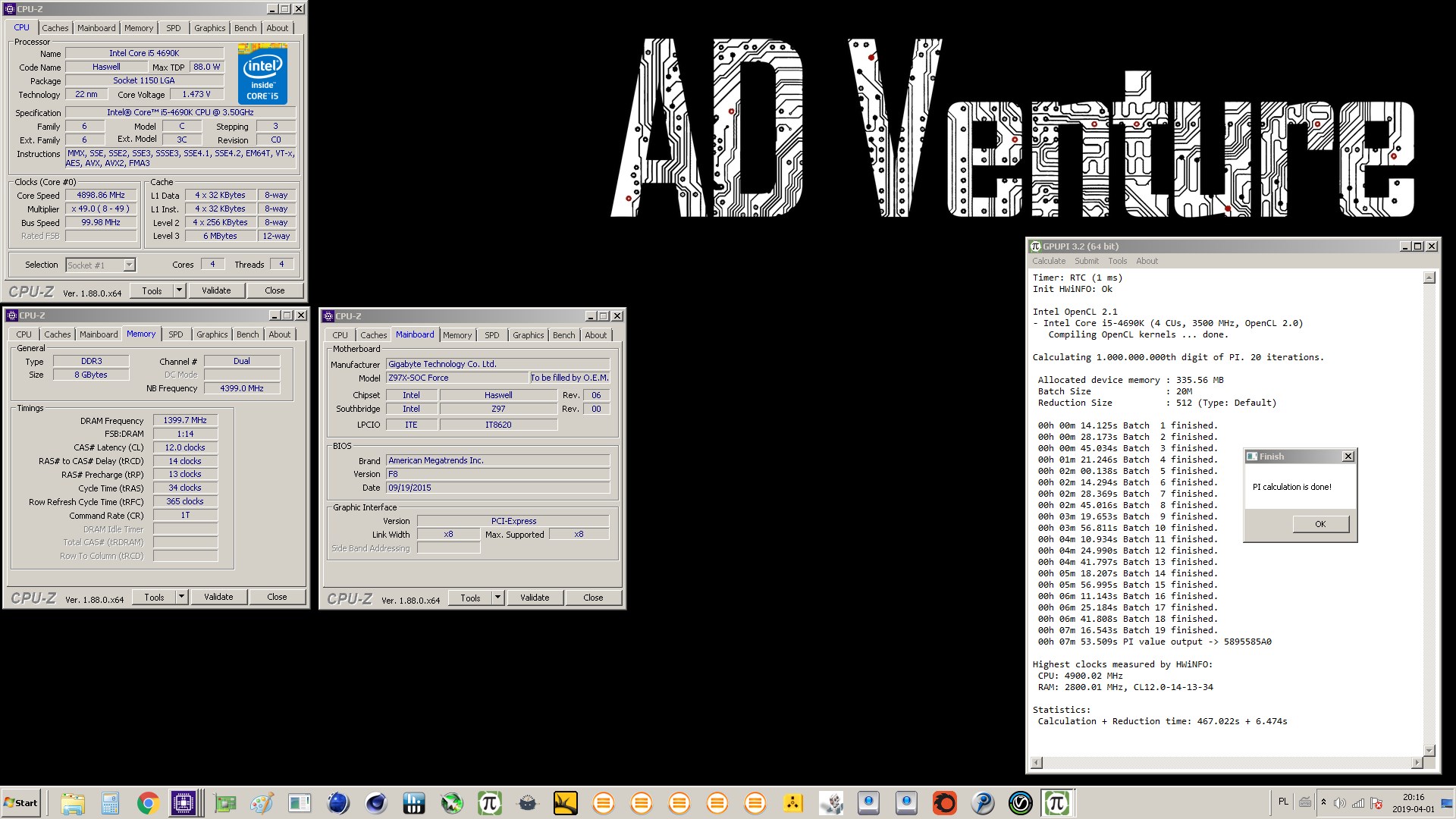Launch Paint from the taskbar
1456x819 pixels.
pos(262,803)
